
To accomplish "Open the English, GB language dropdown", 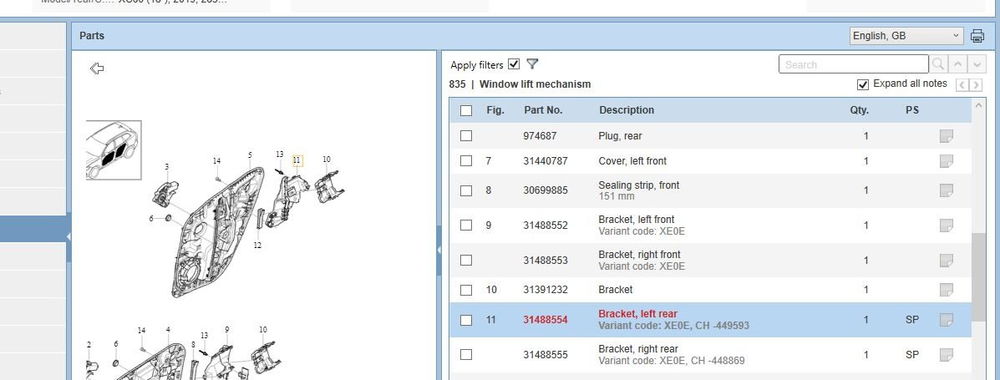I will tap(906, 36).
